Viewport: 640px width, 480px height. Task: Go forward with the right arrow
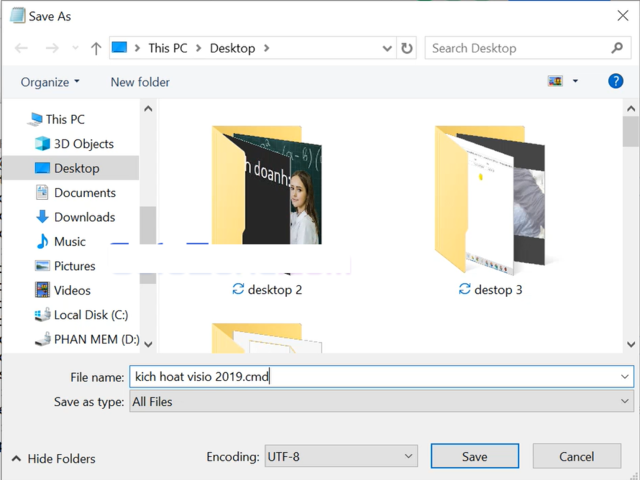click(52, 48)
